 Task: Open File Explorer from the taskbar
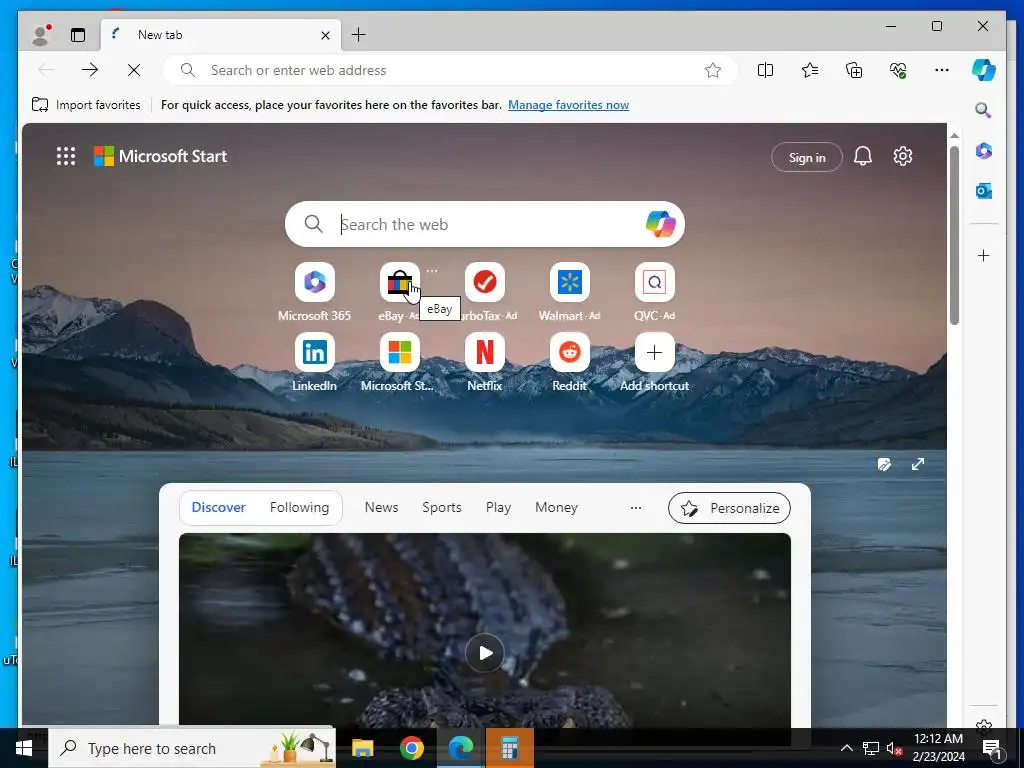pyautogui.click(x=362, y=748)
